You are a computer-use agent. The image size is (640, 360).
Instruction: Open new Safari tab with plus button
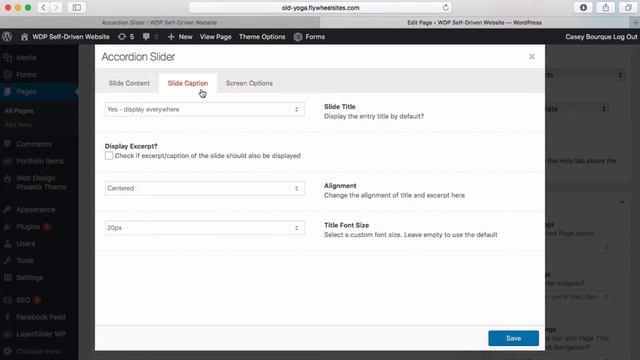point(635,22)
